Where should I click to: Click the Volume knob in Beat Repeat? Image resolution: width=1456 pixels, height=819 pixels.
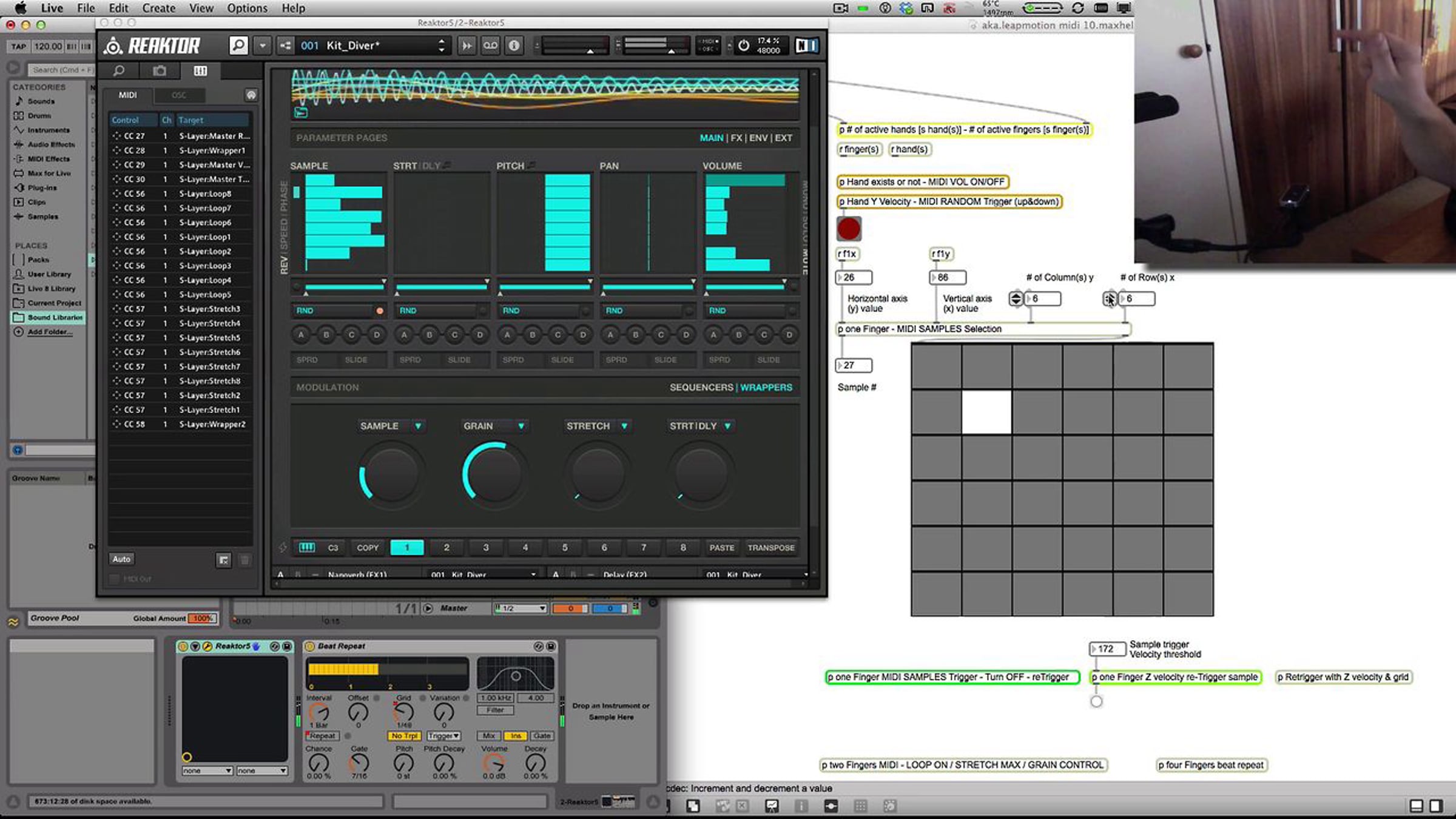[x=494, y=763]
